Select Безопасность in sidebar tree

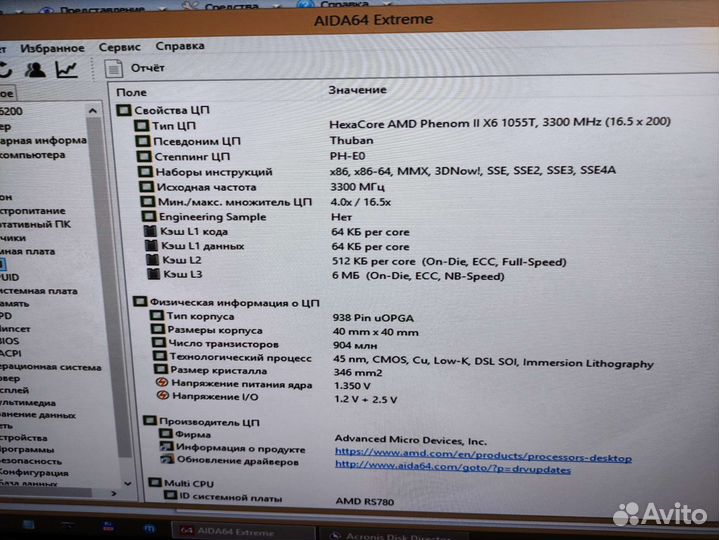tap(30, 461)
